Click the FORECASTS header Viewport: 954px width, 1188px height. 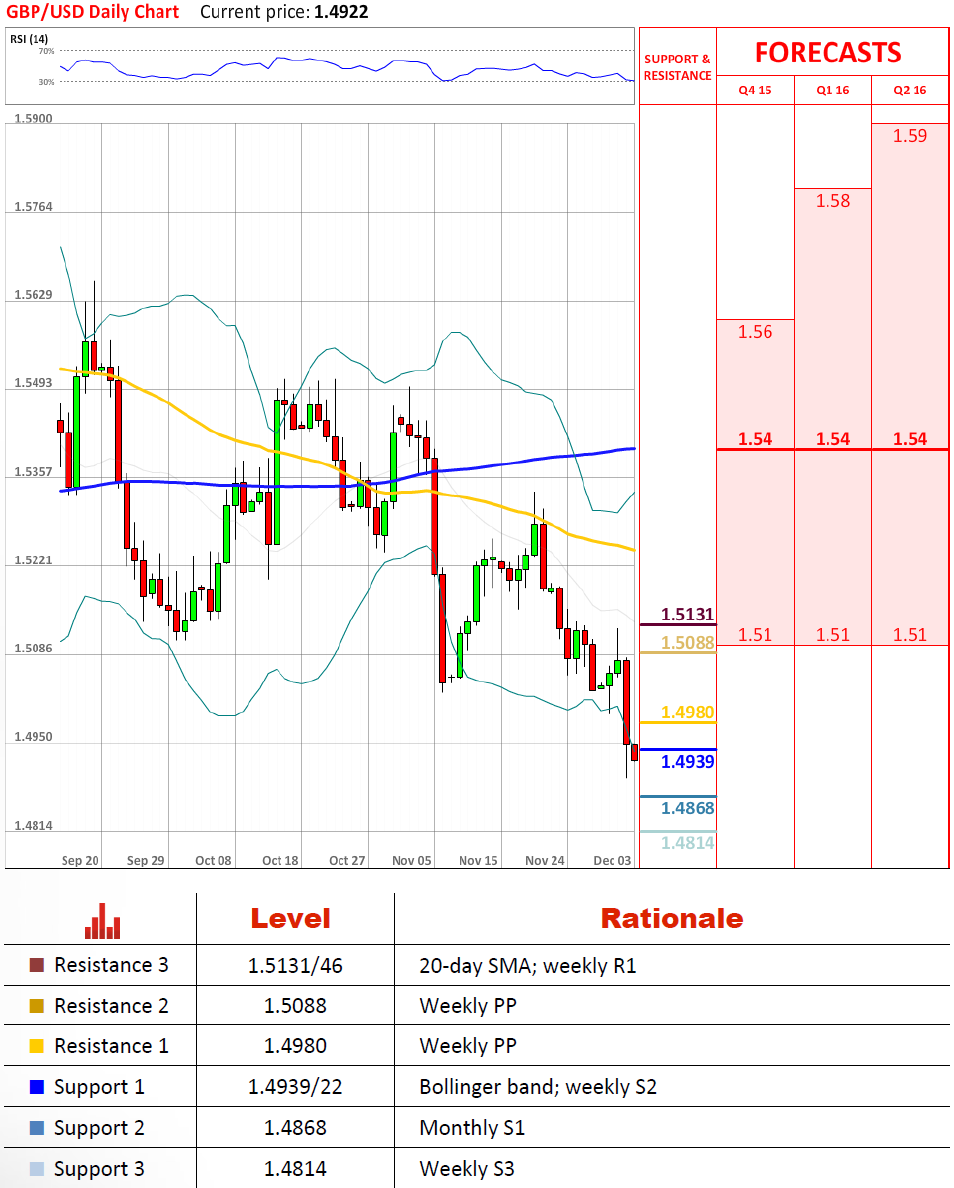828,52
